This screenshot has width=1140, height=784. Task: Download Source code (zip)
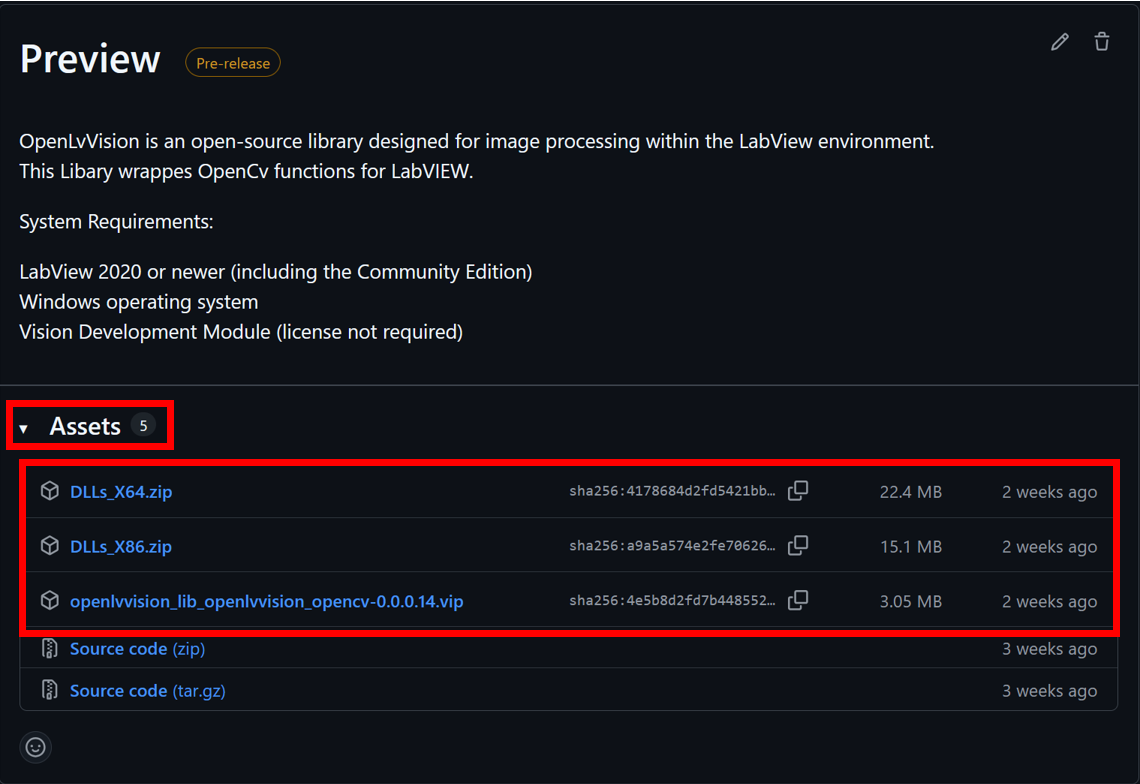[137, 649]
